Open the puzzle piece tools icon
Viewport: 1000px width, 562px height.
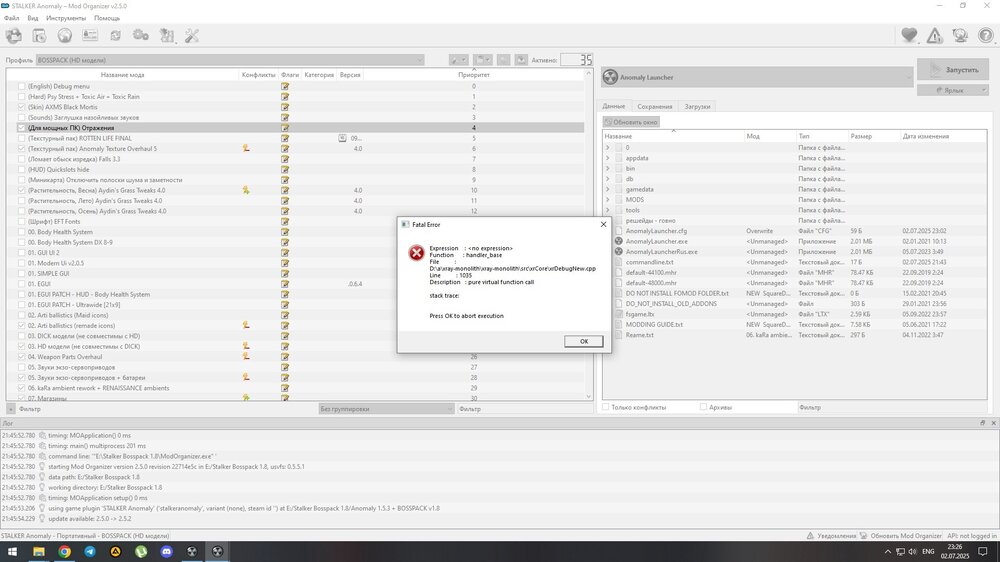coord(167,36)
